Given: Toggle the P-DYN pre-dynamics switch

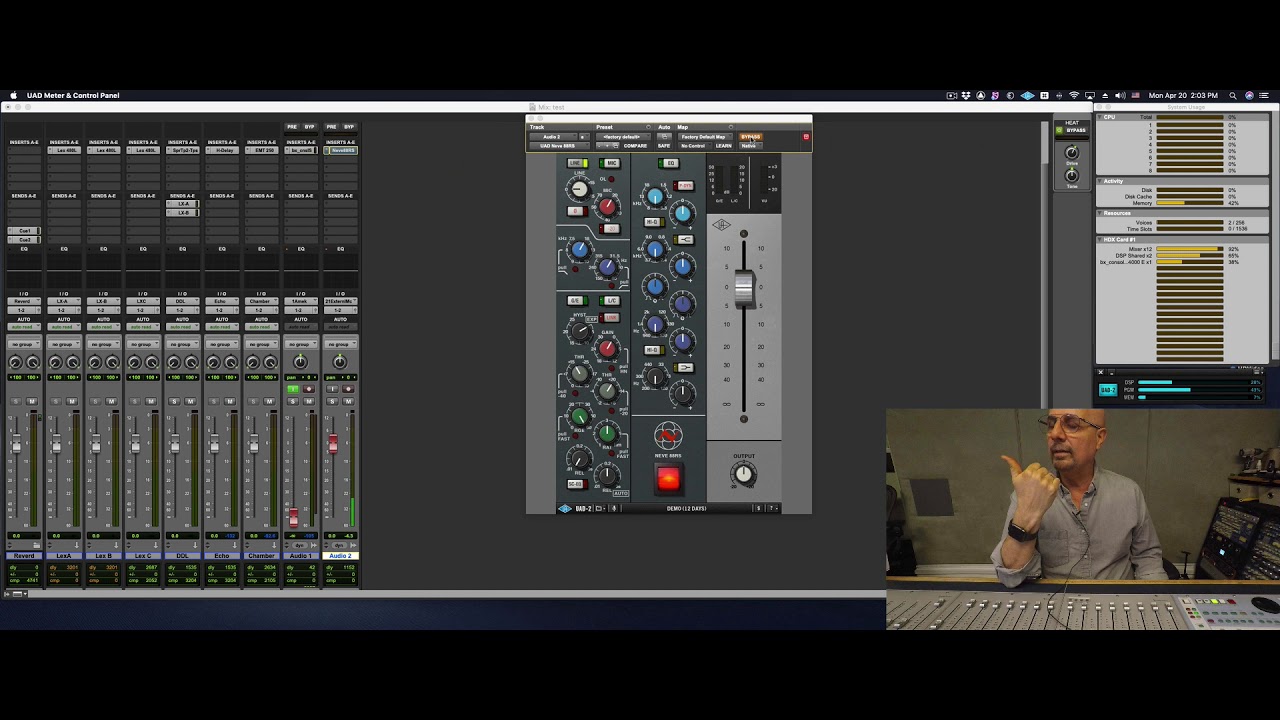Looking at the screenshot, I should tap(683, 186).
